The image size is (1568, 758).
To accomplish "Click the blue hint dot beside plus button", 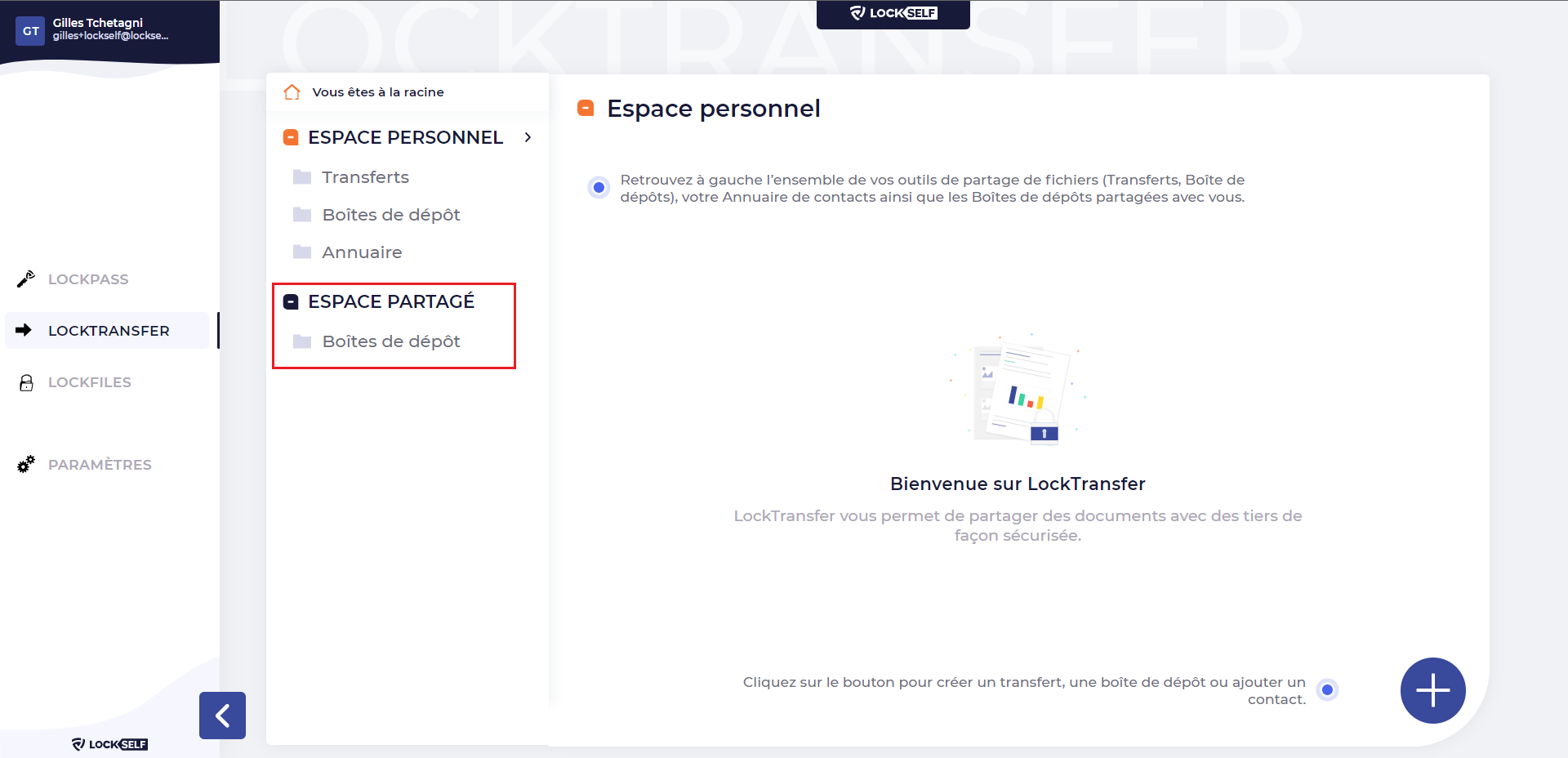I will [x=1327, y=690].
